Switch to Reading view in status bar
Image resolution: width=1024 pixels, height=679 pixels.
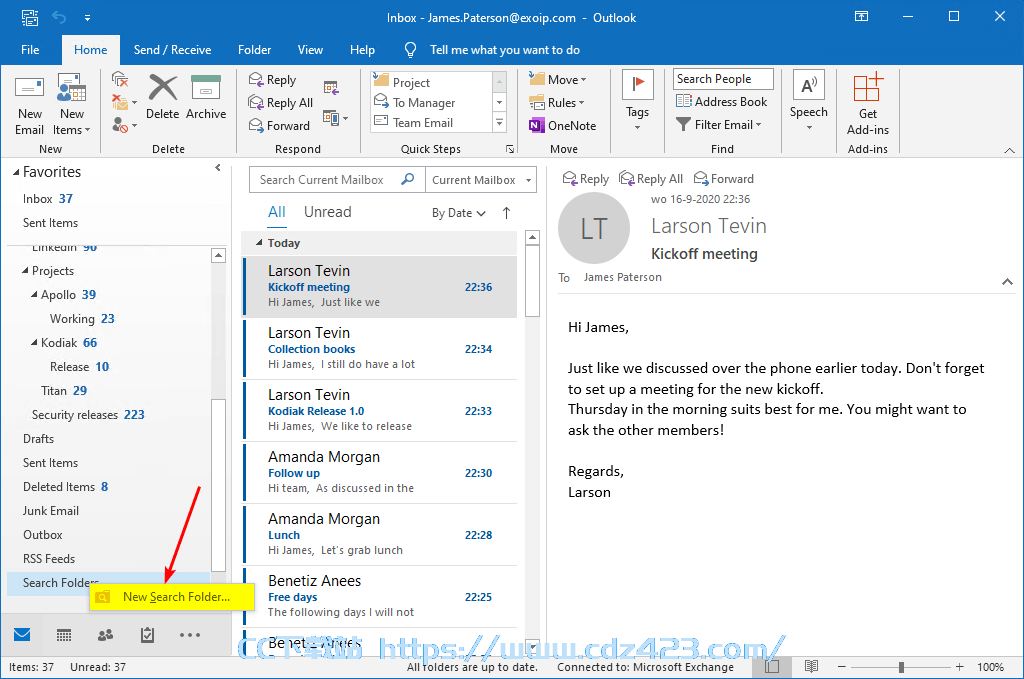pos(811,667)
